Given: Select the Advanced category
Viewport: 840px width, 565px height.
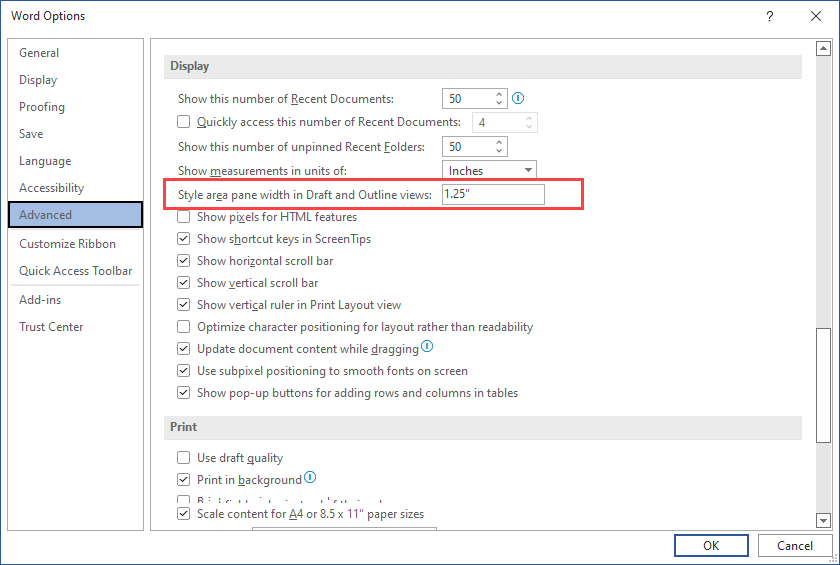Looking at the screenshot, I should tap(76, 215).
